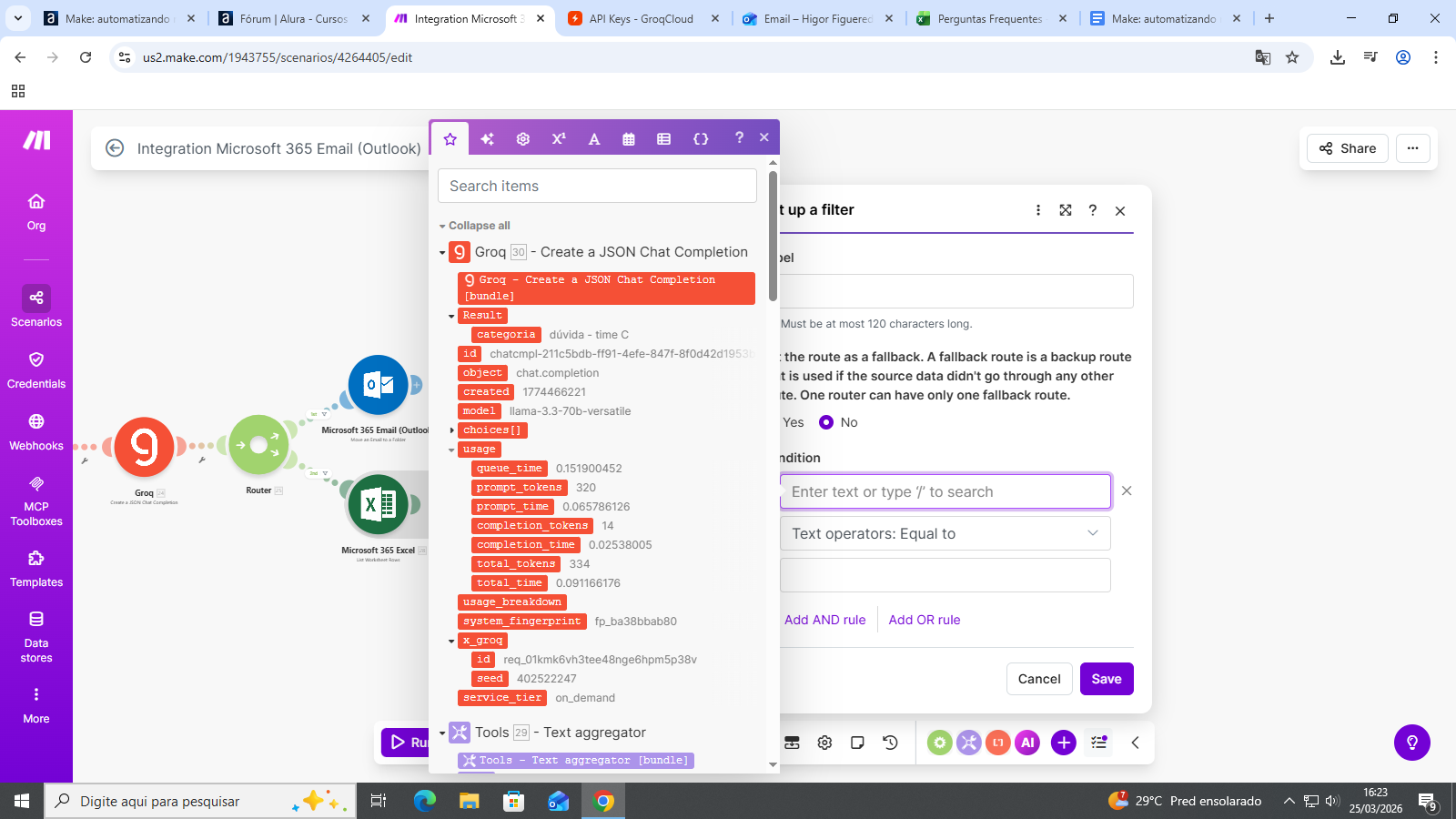Open the AI functions tab with the sparkles icon

(487, 139)
